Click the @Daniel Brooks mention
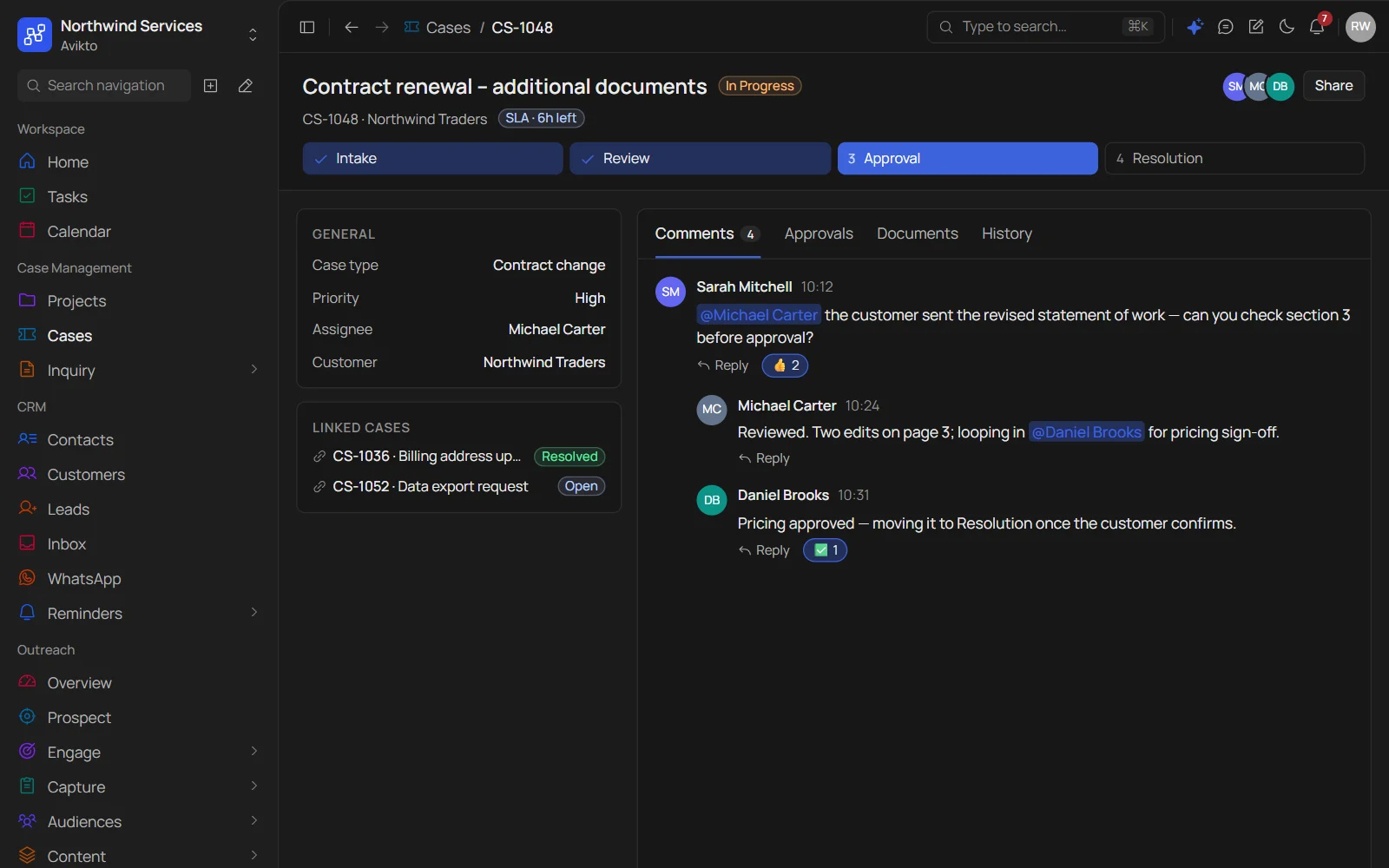 (x=1087, y=432)
